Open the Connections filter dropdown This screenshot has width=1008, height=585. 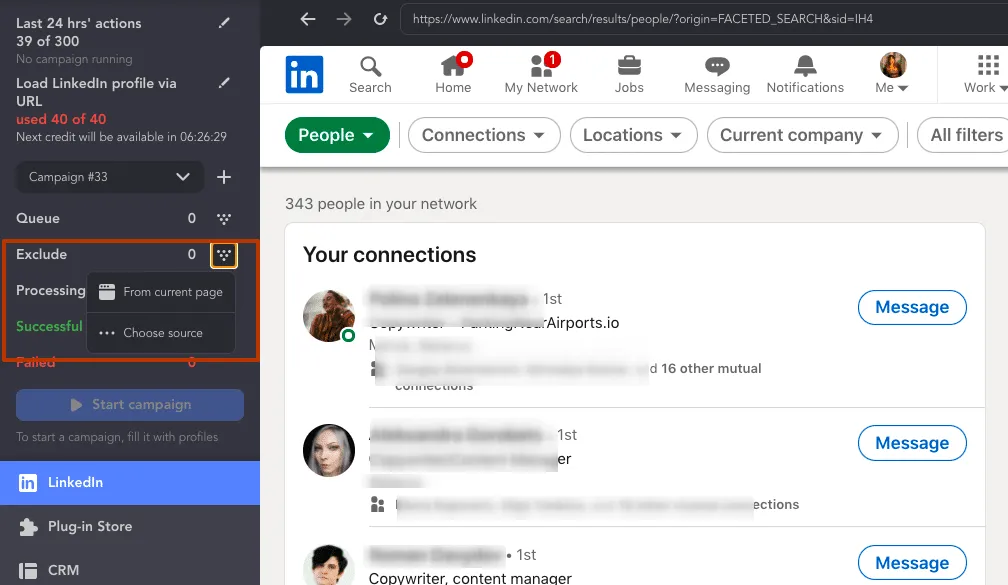click(x=484, y=135)
